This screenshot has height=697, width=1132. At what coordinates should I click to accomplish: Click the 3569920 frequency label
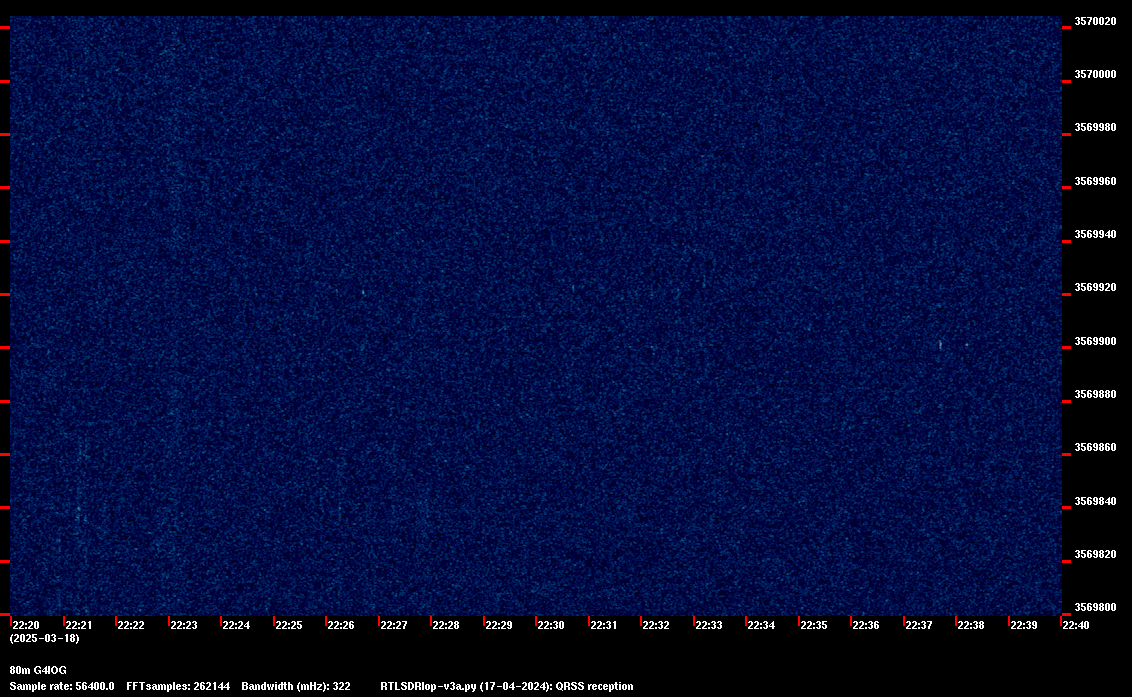coord(1095,287)
